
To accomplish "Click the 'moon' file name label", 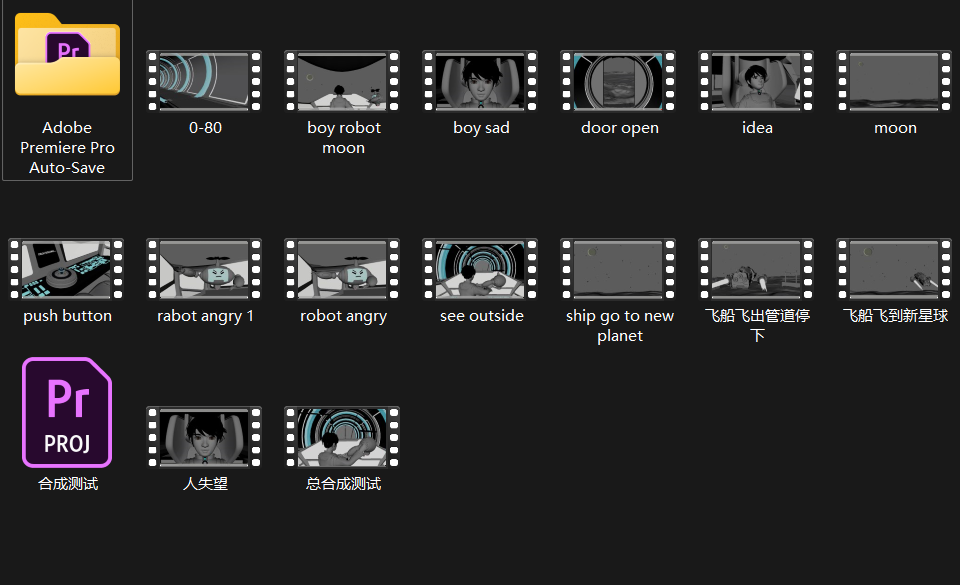I will point(895,128).
